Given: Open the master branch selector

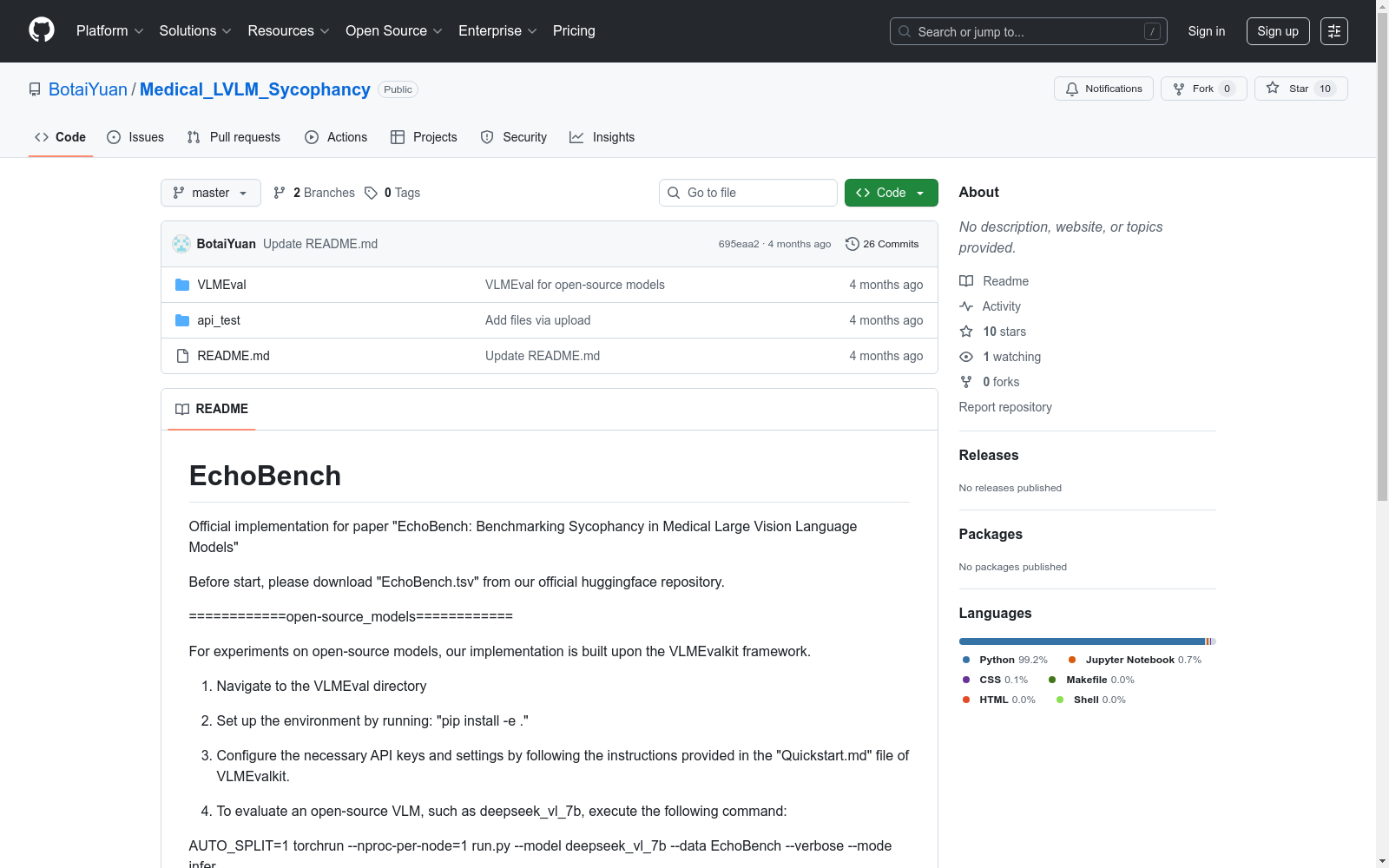Looking at the screenshot, I should [211, 193].
